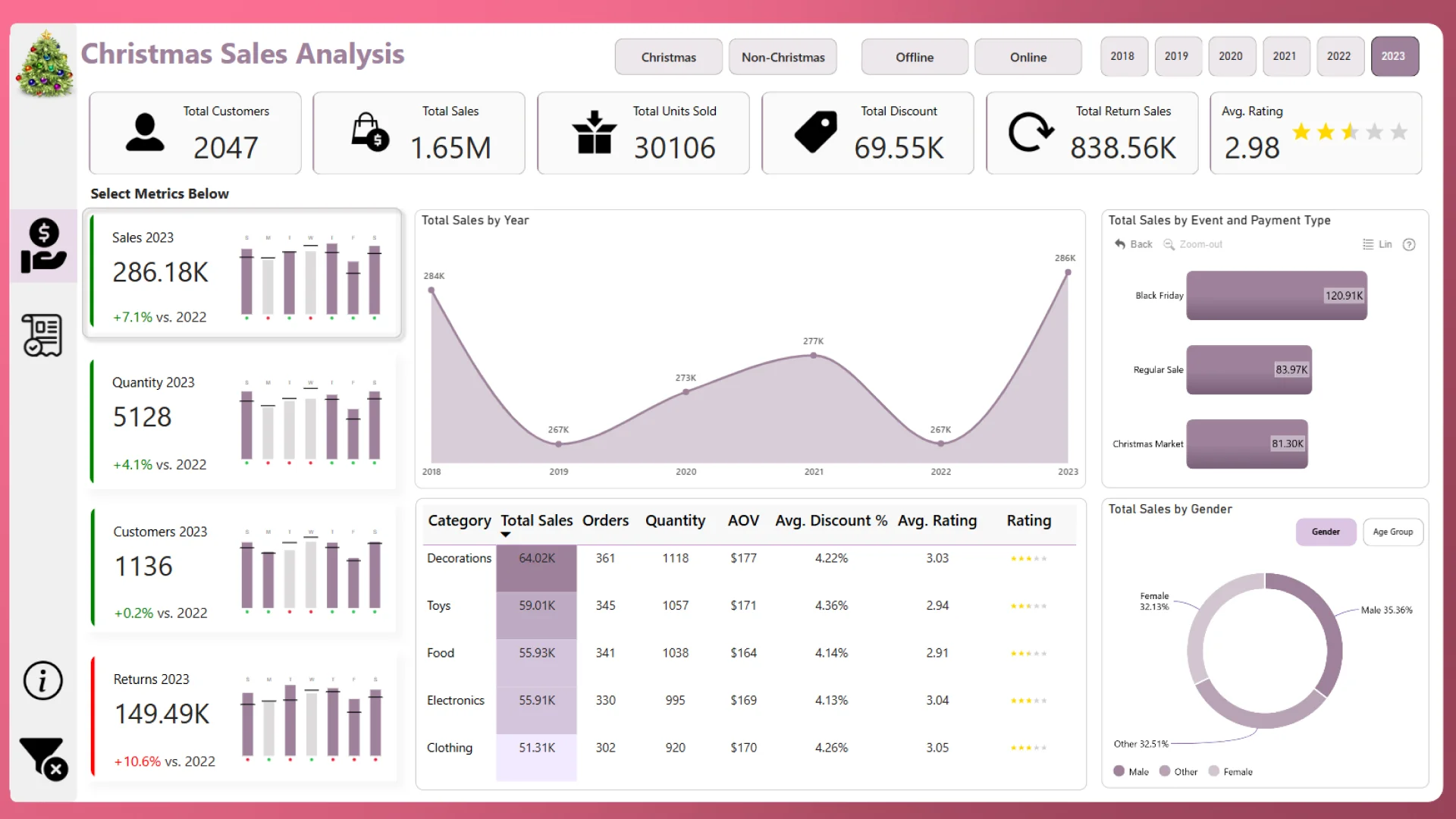1456x819 pixels.
Task: Open the info icon in sidebar
Action: (42, 680)
